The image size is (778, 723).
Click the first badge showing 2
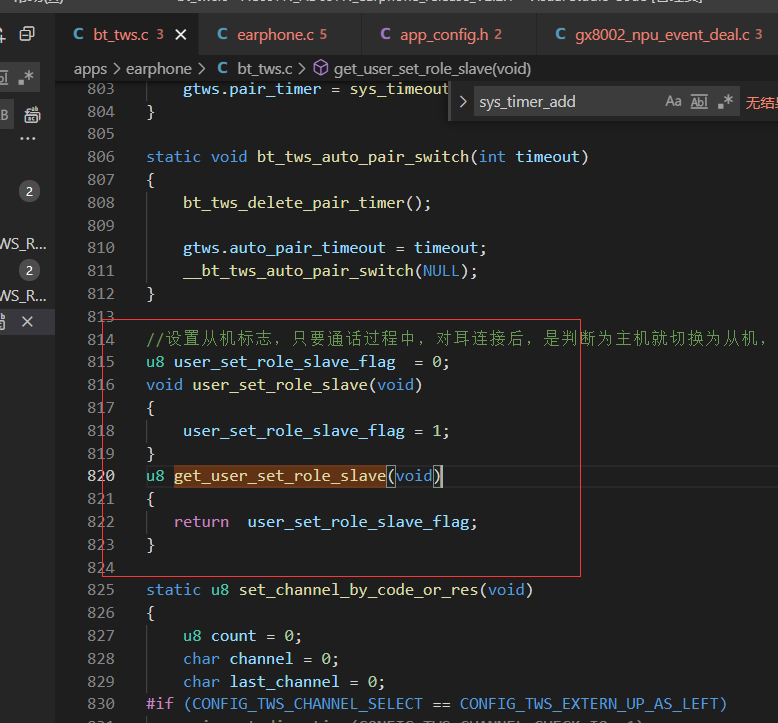point(29,192)
